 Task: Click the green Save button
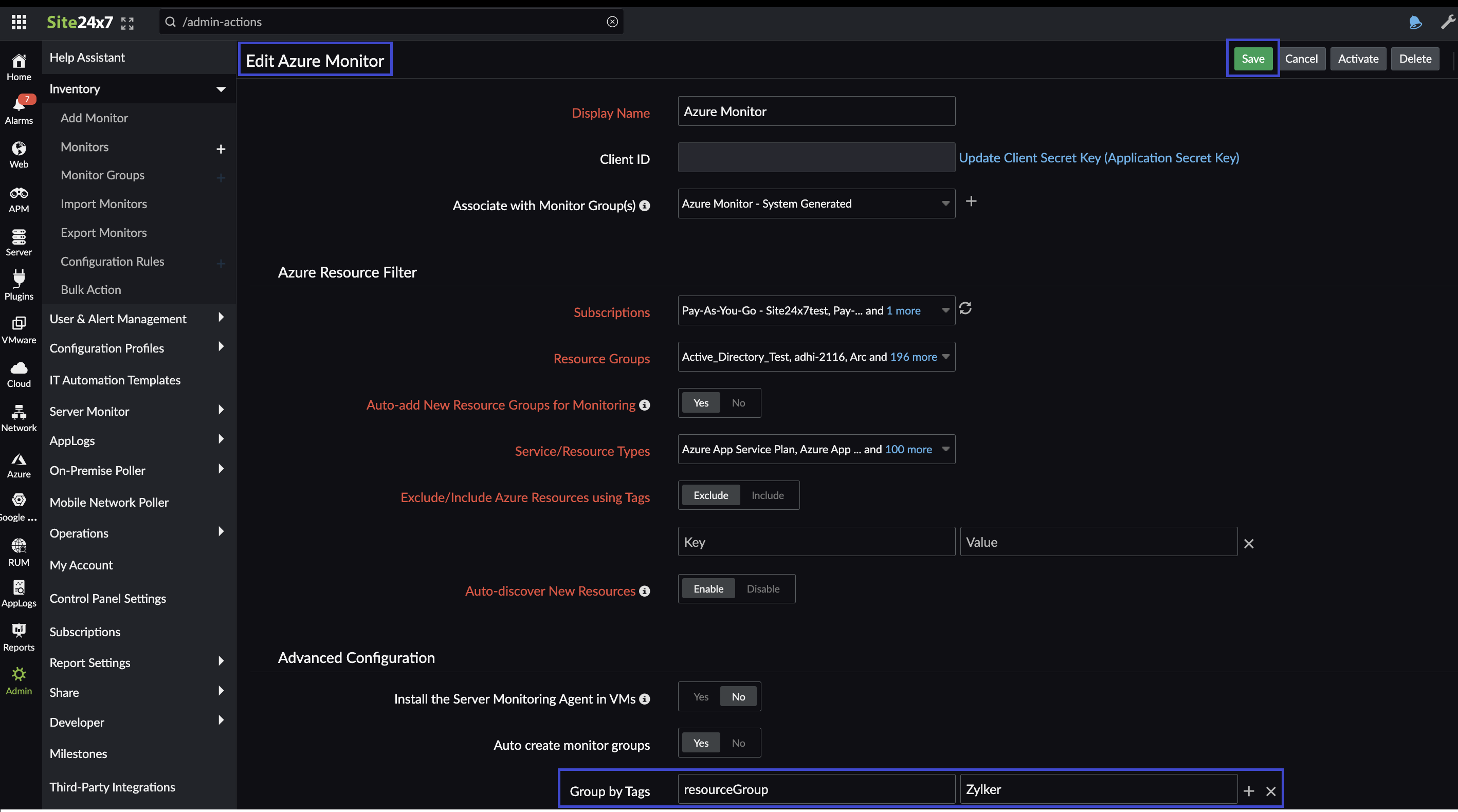[x=1252, y=59]
